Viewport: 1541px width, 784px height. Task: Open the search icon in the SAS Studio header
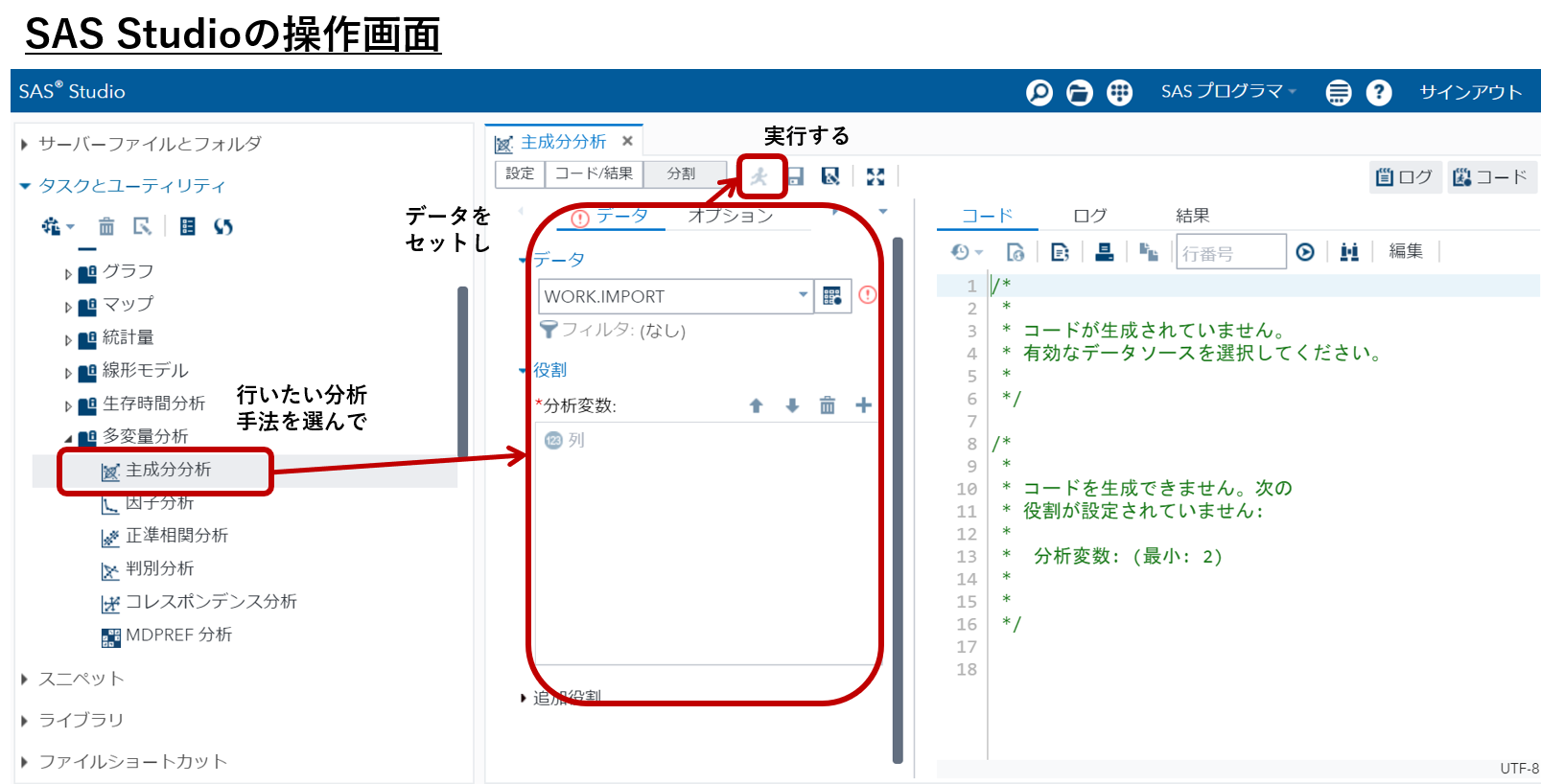tap(1039, 92)
